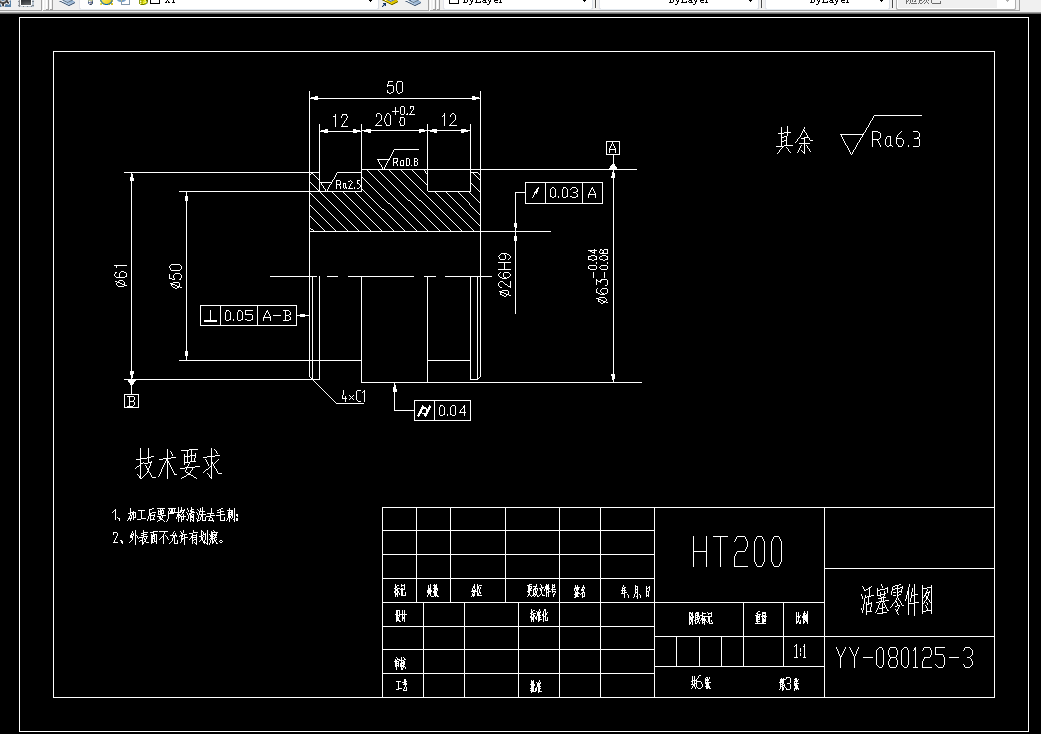This screenshot has width=1041, height=734.
Task: Select the 活塞零件图 drawing title
Action: [x=898, y=600]
